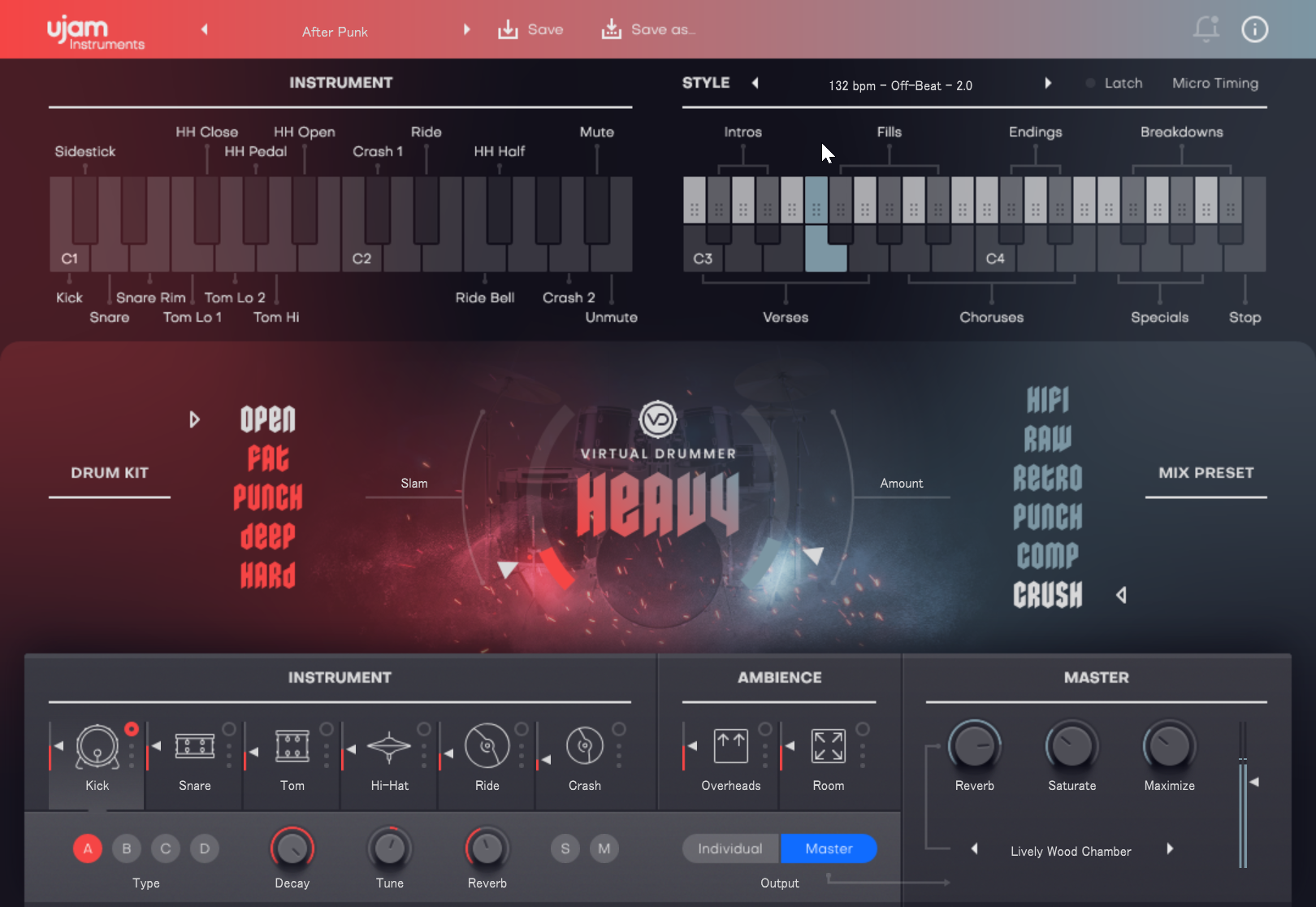Screen dimensions: 1316x907
Task: Click the Save as icon
Action: tap(611, 30)
